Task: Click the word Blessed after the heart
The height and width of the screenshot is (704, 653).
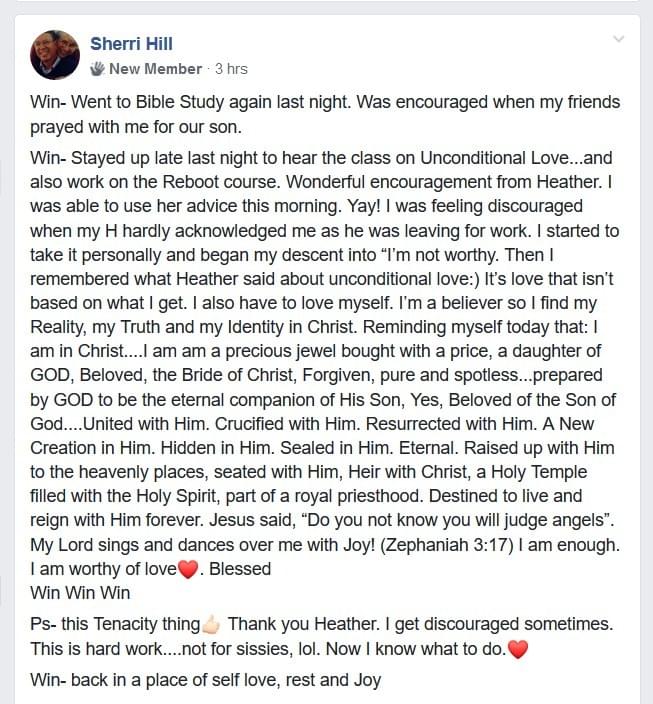Action: point(240,569)
